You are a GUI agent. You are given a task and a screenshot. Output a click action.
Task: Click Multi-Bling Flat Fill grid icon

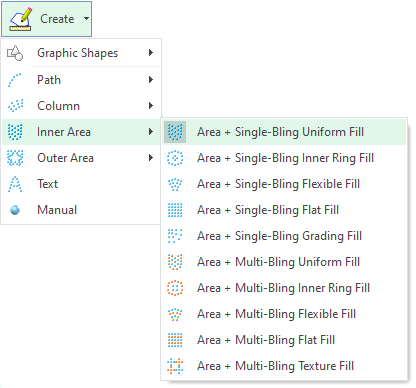point(175,340)
